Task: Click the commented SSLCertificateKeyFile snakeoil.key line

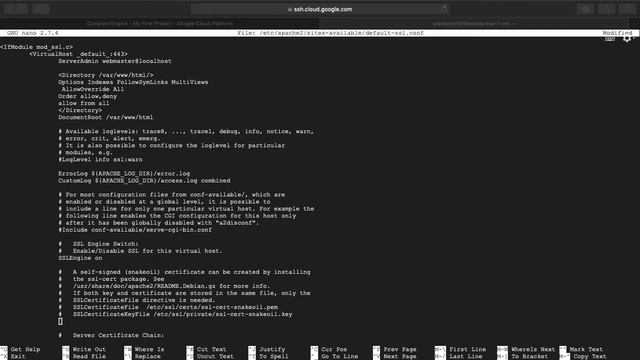Action: [x=176, y=314]
